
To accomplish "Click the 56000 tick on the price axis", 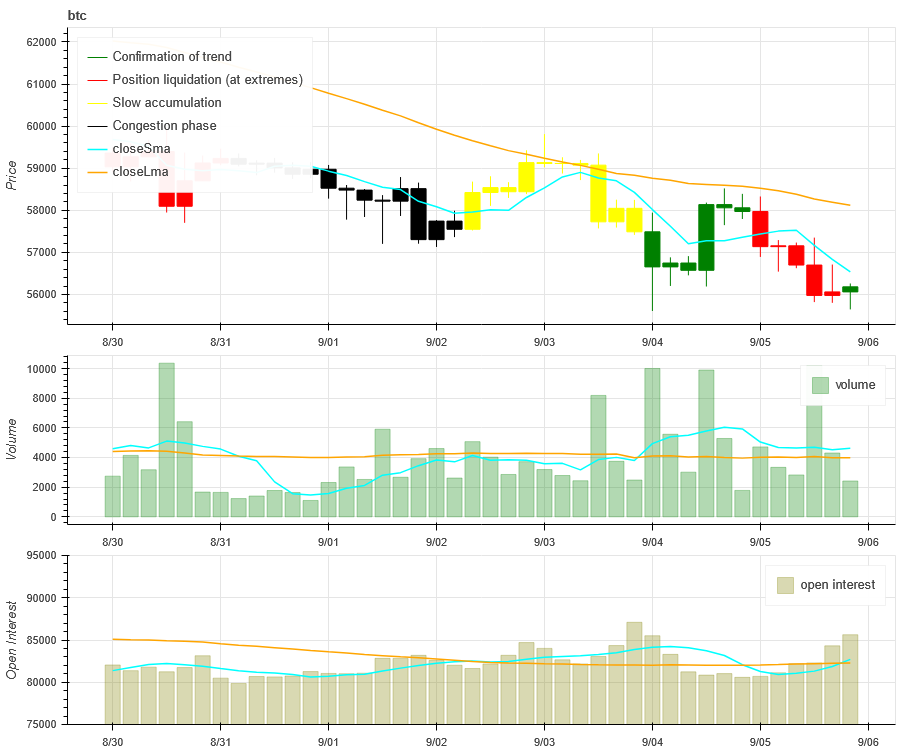I will (x=41, y=294).
